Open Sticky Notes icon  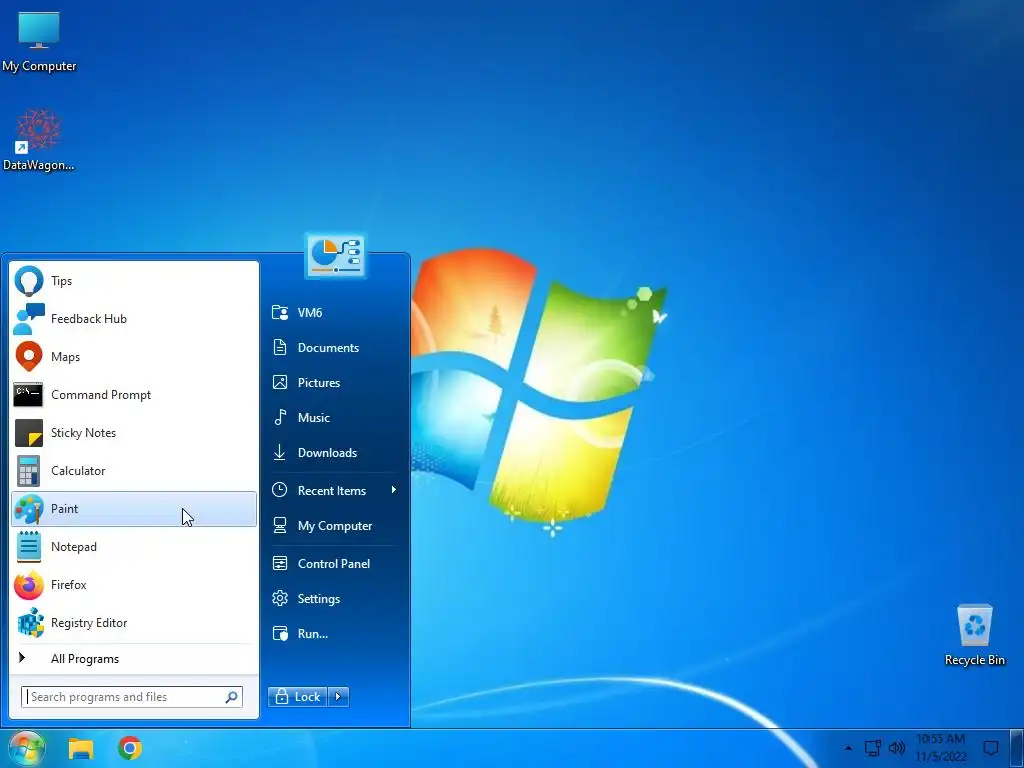coord(29,432)
